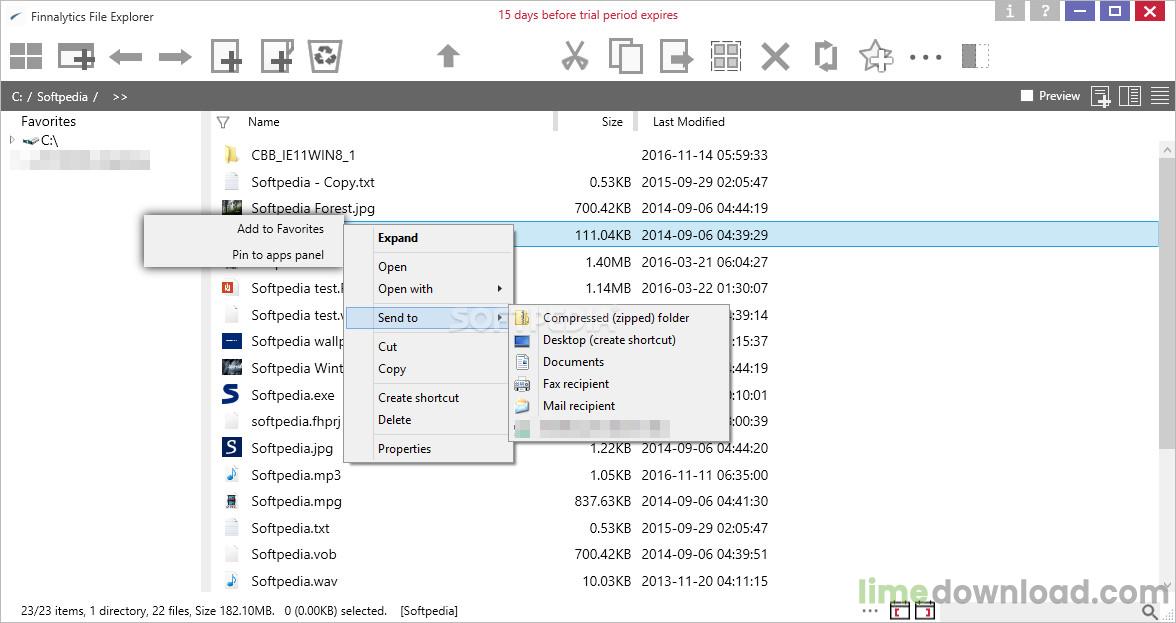Click the Copy icon in toolbar
The width and height of the screenshot is (1176, 623).
(x=626, y=57)
